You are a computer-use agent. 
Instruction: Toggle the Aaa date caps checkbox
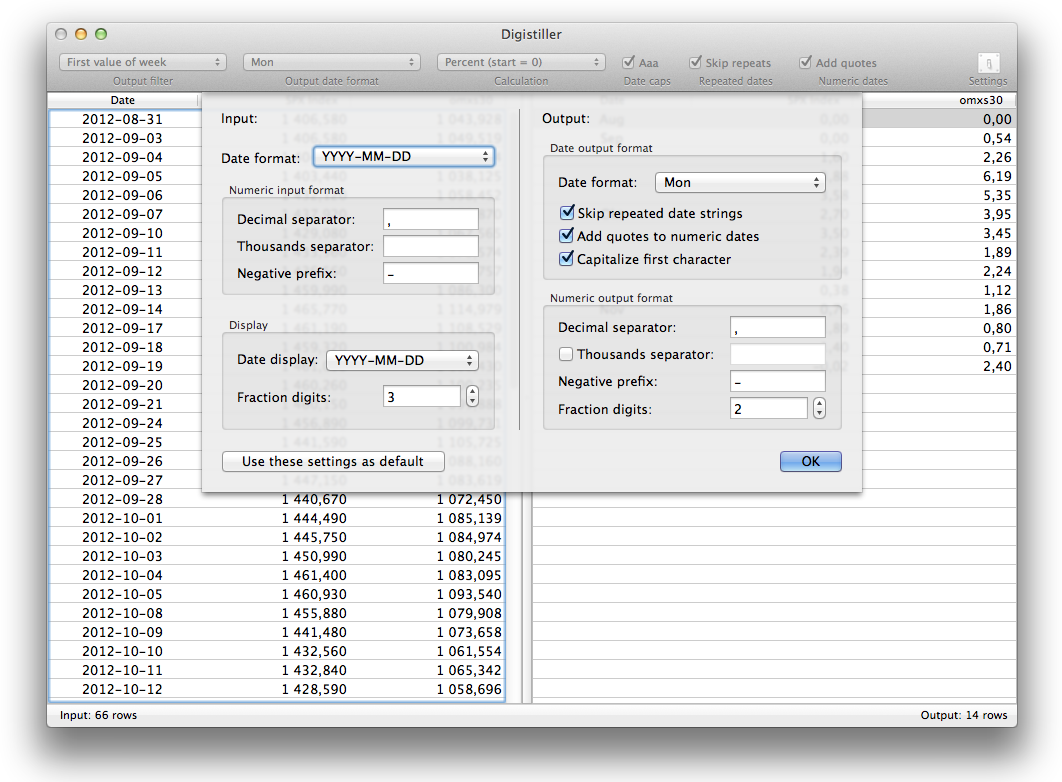(629, 62)
